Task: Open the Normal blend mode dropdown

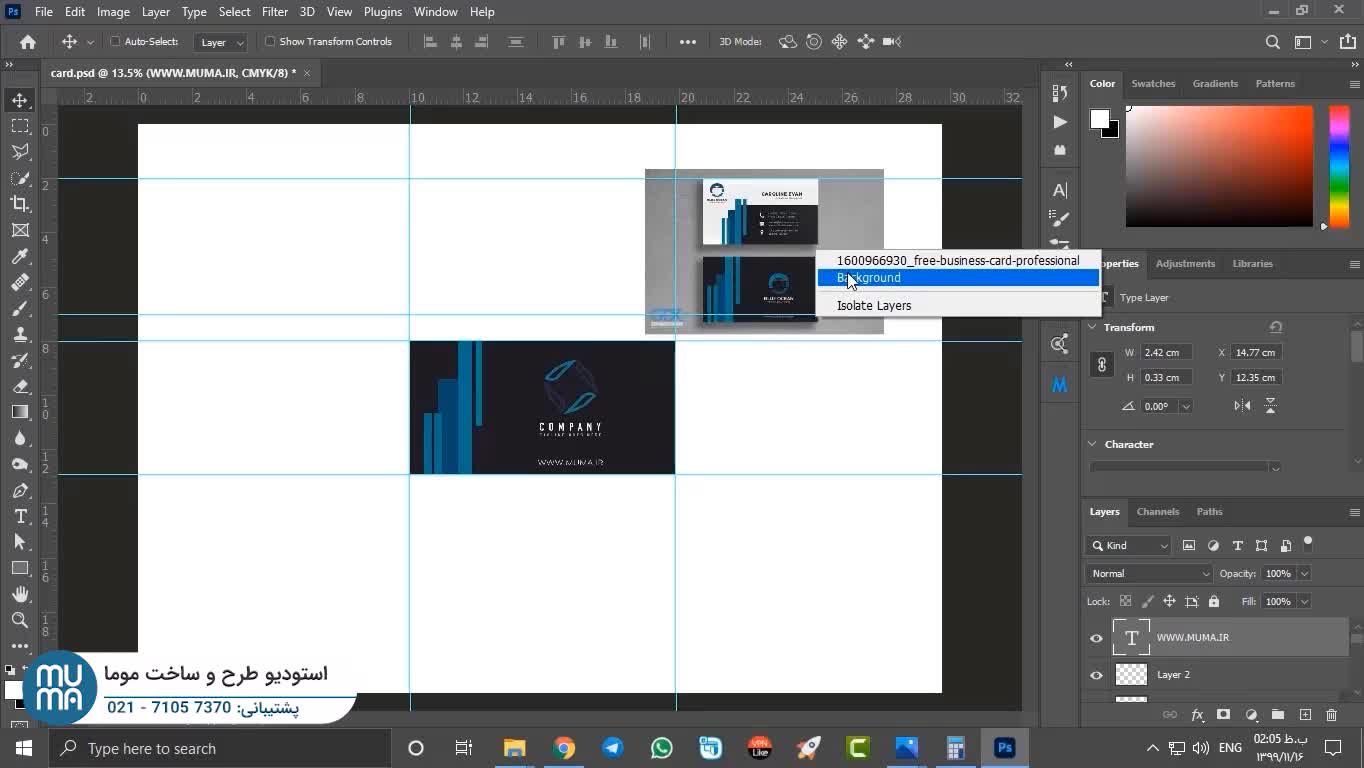Action: pyautogui.click(x=1148, y=574)
